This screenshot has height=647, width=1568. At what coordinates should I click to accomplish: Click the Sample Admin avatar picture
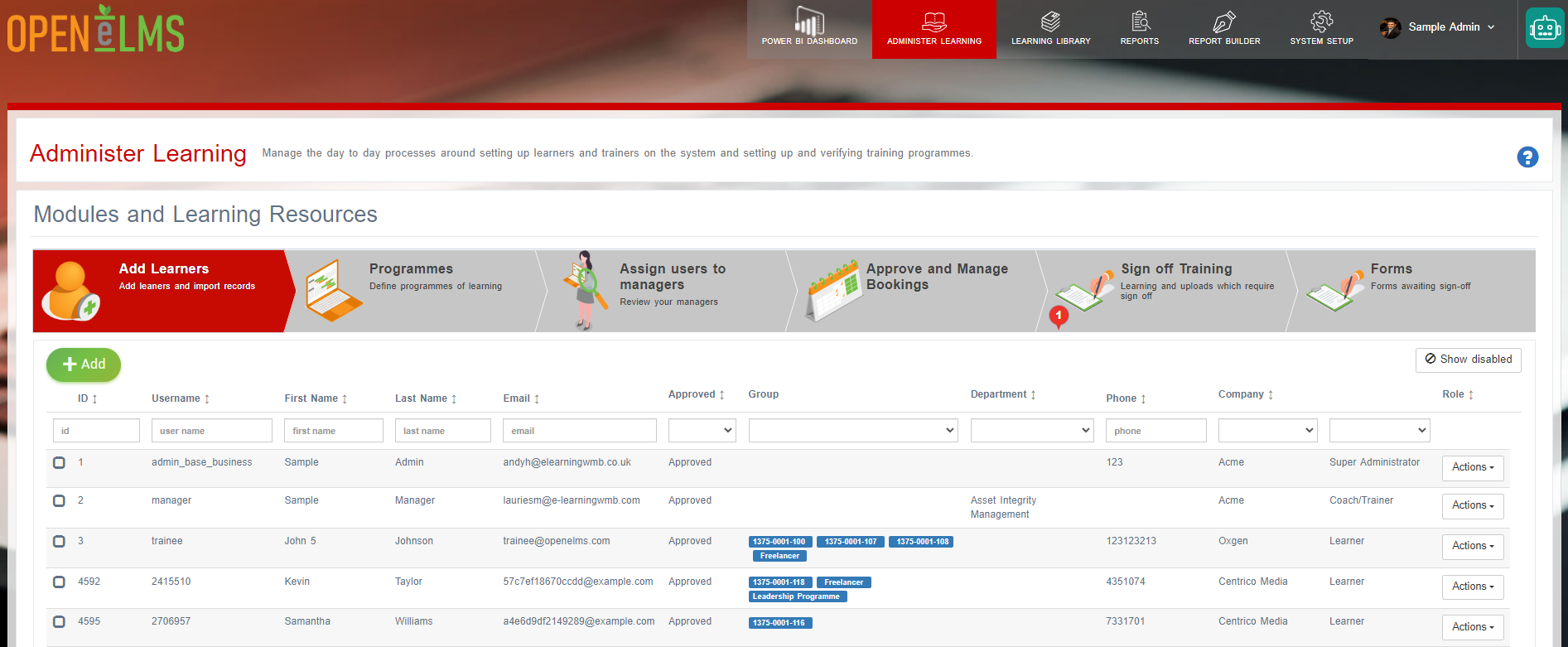coord(1390,27)
